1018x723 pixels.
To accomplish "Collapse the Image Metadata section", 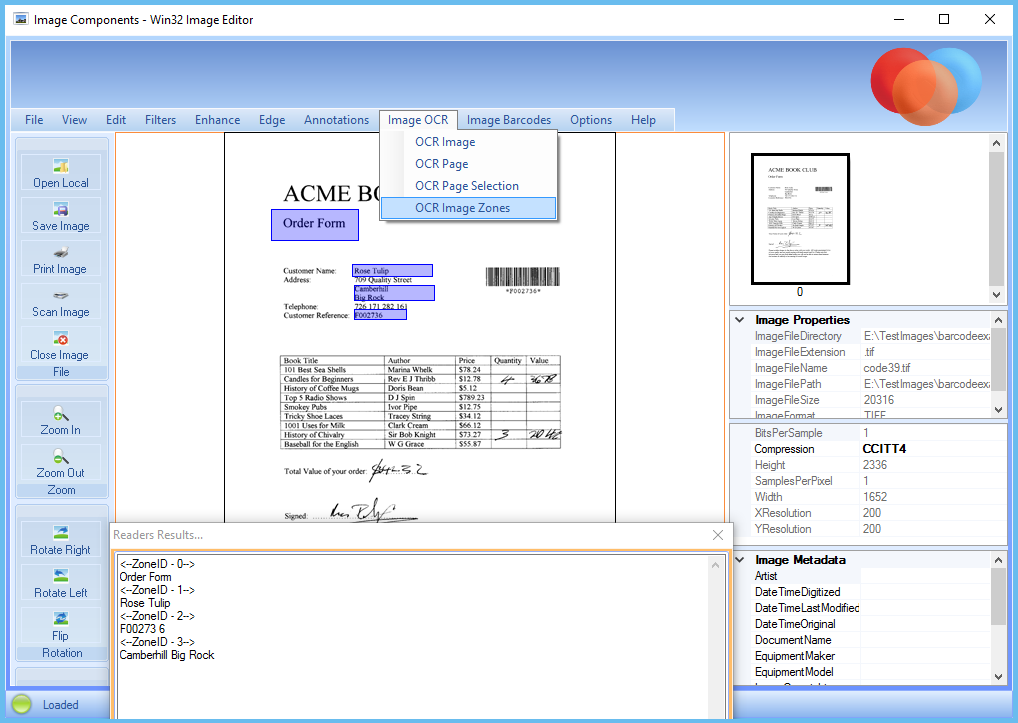I will pos(739,560).
